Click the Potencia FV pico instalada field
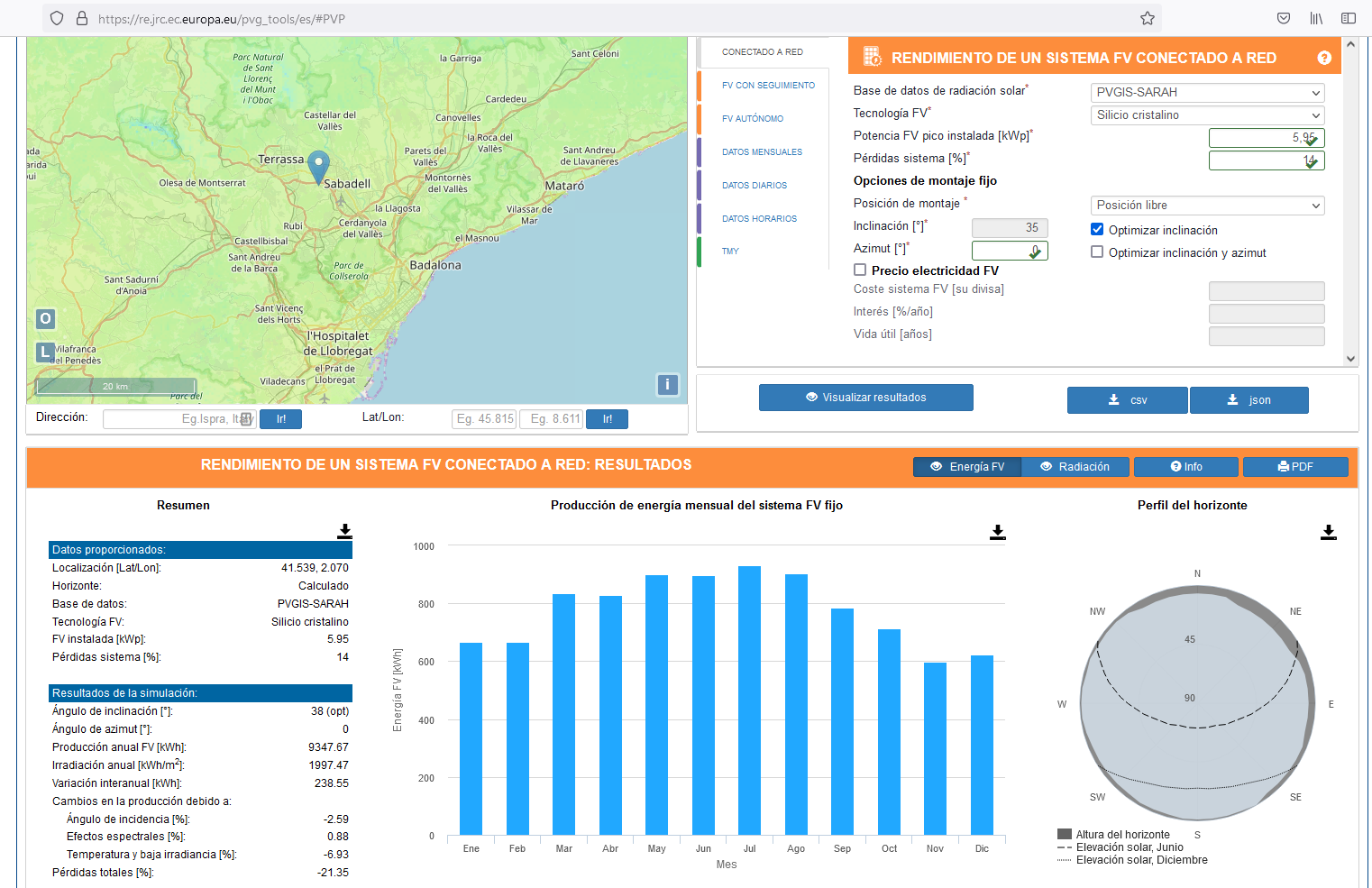The width and height of the screenshot is (1372, 888). click(1267, 137)
